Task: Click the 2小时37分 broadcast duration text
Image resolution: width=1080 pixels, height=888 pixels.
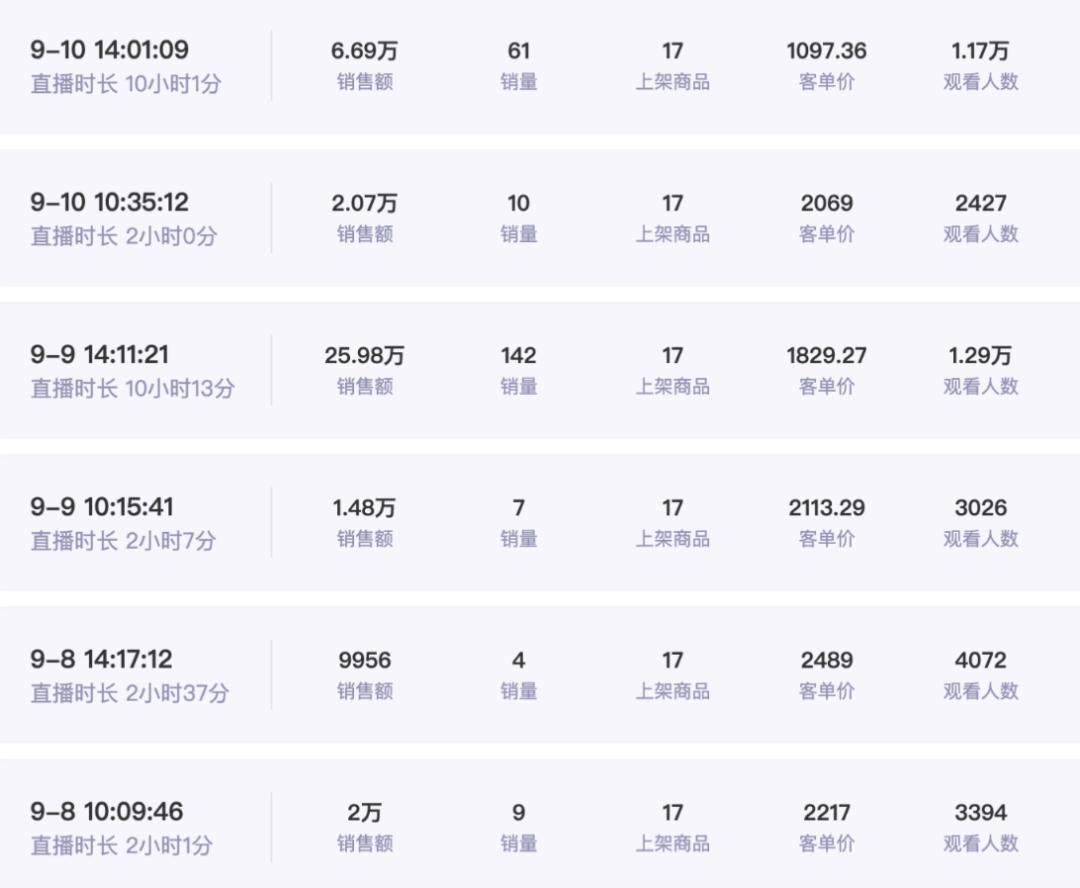Action: point(177,693)
